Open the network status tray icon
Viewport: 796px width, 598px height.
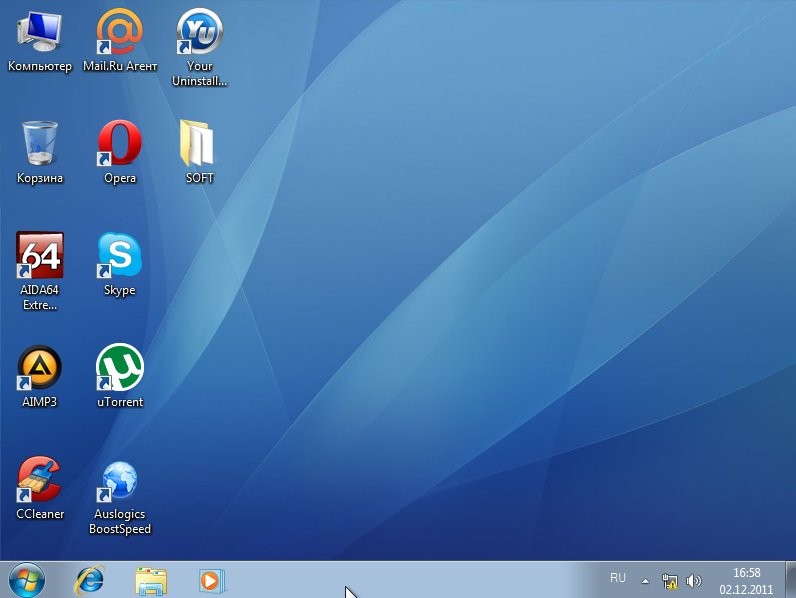click(670, 581)
